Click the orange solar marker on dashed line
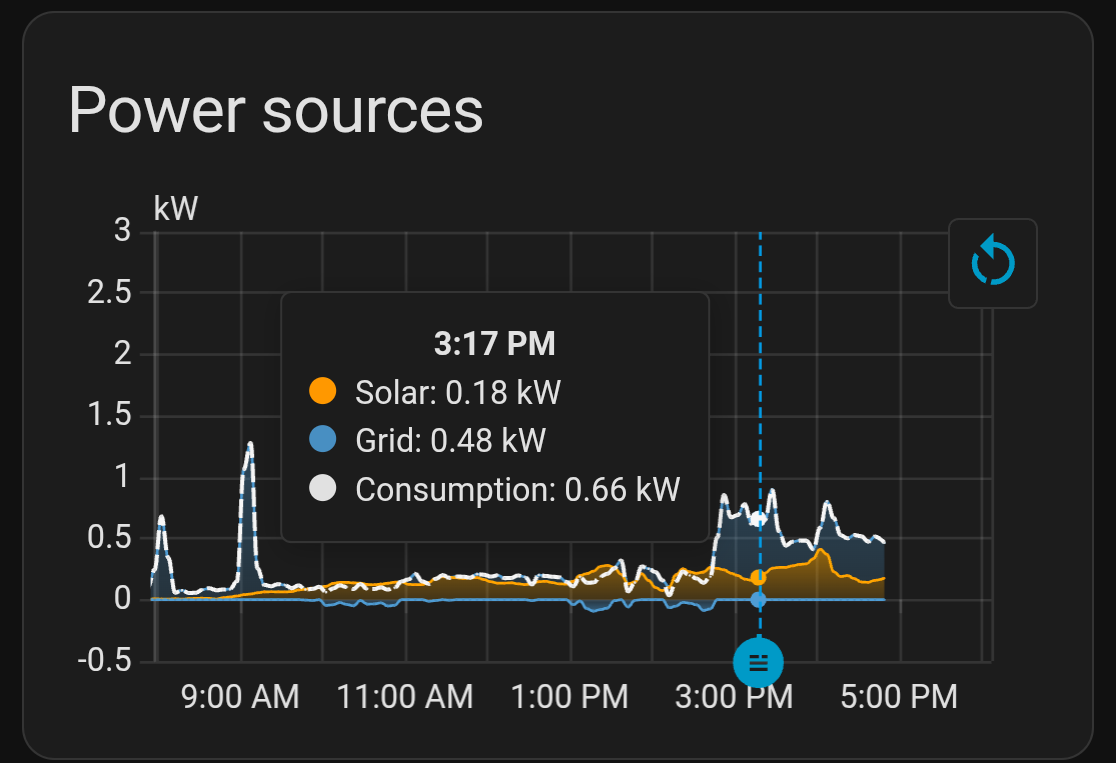The width and height of the screenshot is (1116, 763). tap(758, 577)
